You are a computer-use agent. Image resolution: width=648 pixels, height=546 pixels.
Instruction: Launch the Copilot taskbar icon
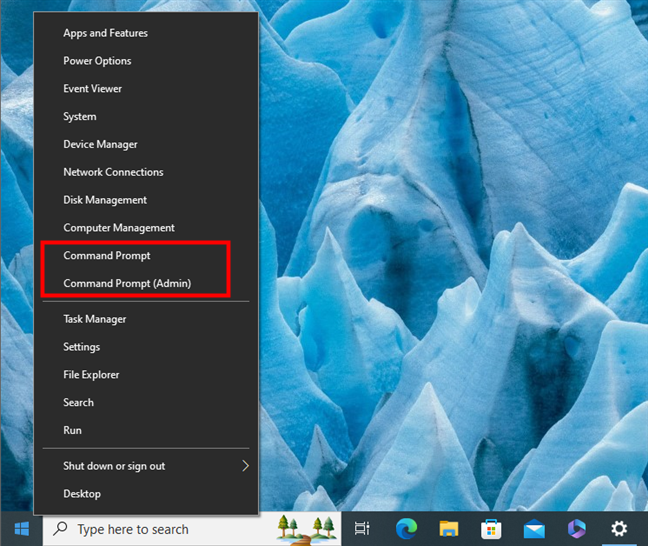coord(577,529)
